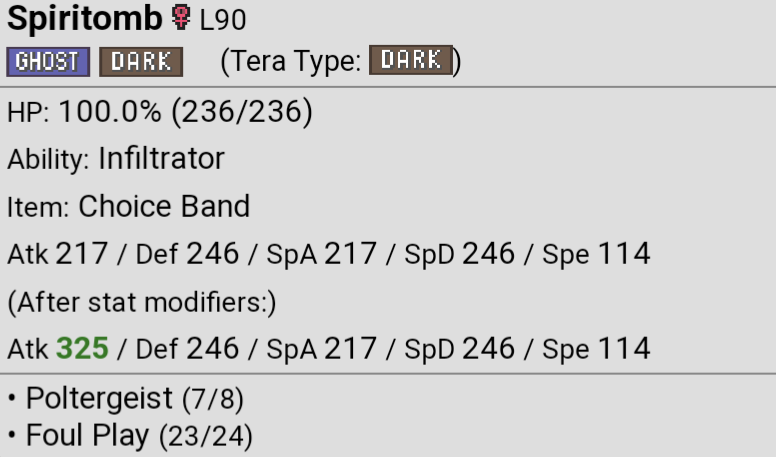Click the Foul Play PP count 23/24
776x457 pixels.
pos(206,436)
